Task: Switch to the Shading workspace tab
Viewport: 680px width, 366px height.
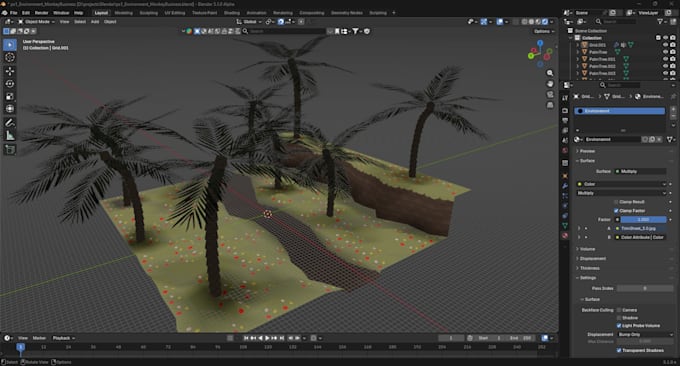Action: click(232, 13)
